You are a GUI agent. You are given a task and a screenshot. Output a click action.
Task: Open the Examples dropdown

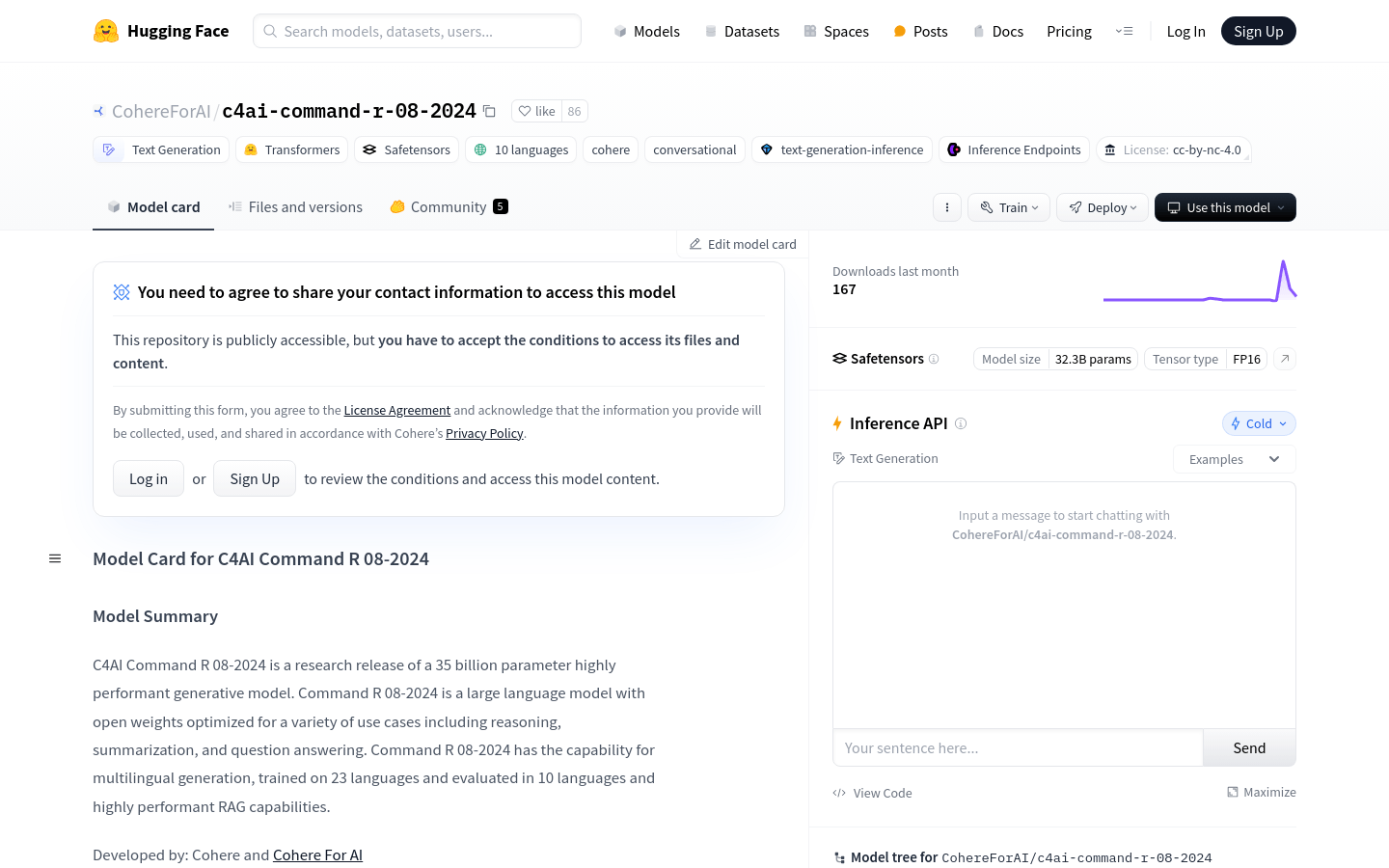click(x=1235, y=459)
